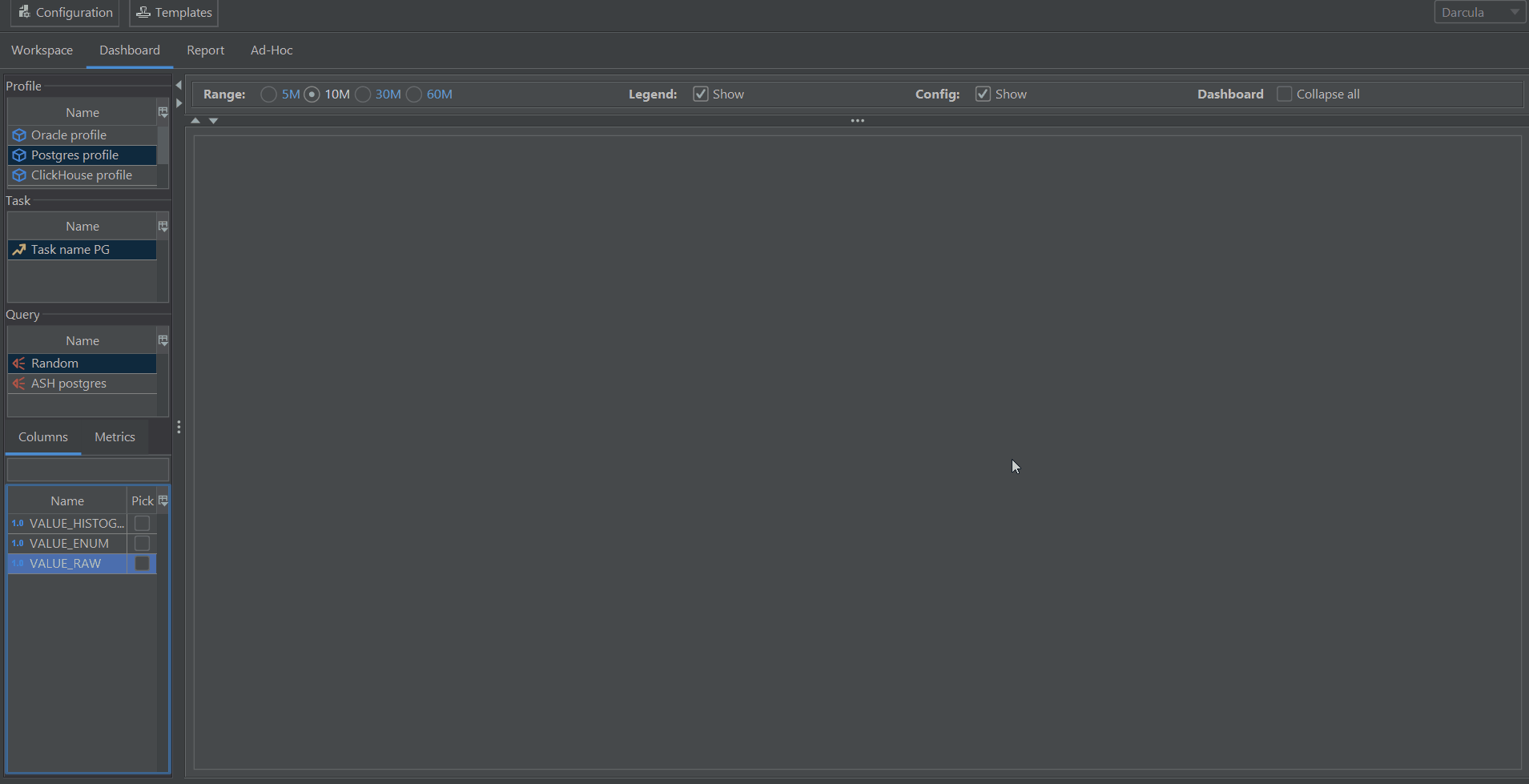Enable the Collapse all checkbox
This screenshot has height=784, width=1529.
pyautogui.click(x=1284, y=94)
